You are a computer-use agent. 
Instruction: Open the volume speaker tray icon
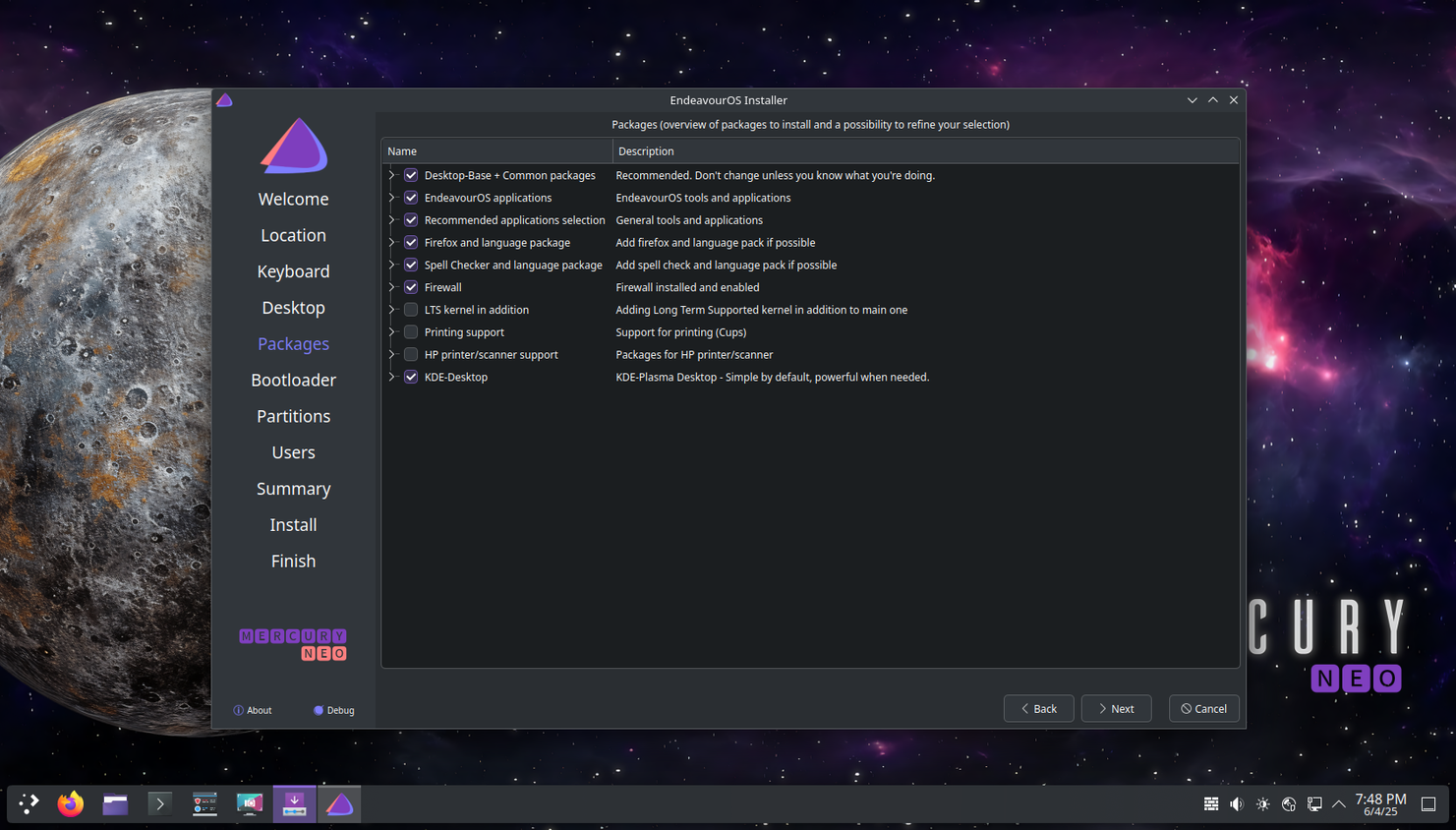(x=1237, y=804)
